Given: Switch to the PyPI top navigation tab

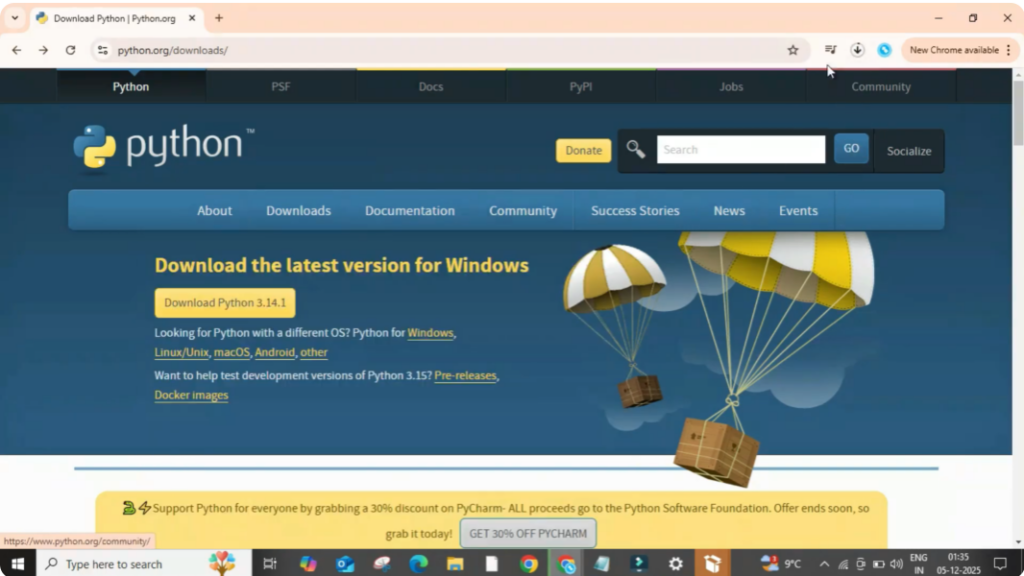Looking at the screenshot, I should [x=580, y=87].
